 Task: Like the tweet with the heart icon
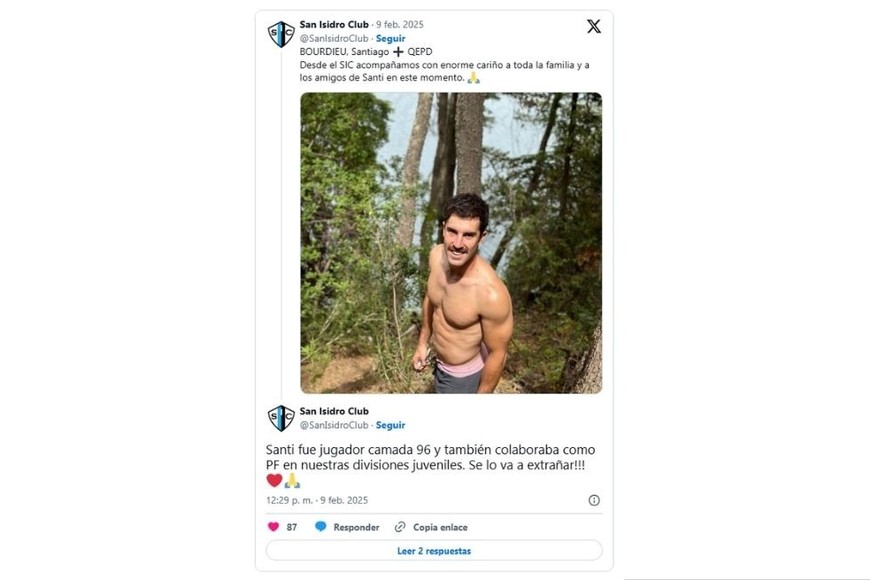[x=273, y=527]
